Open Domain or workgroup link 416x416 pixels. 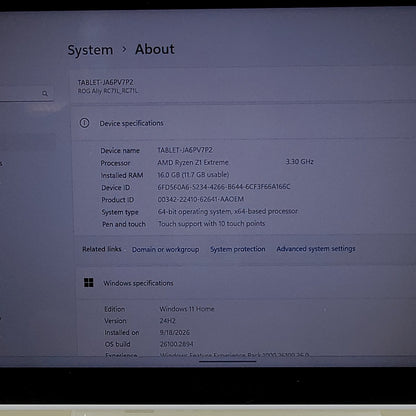[x=165, y=249]
